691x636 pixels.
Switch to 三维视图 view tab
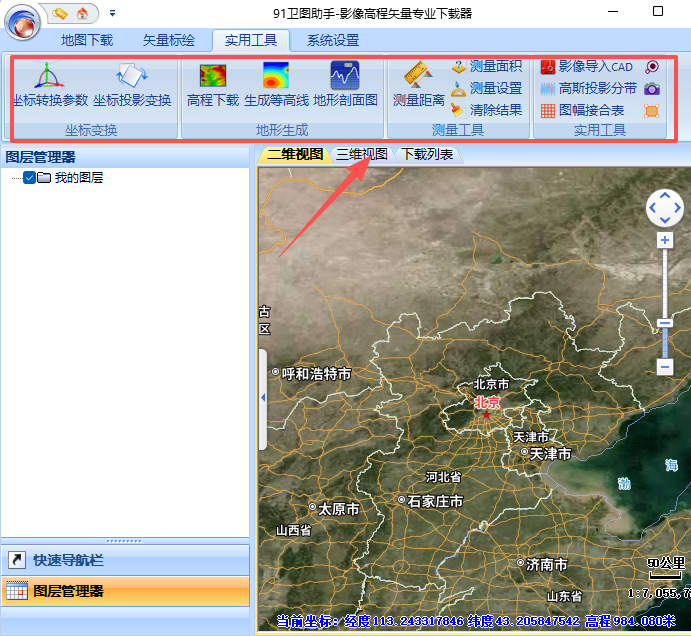[x=362, y=154]
